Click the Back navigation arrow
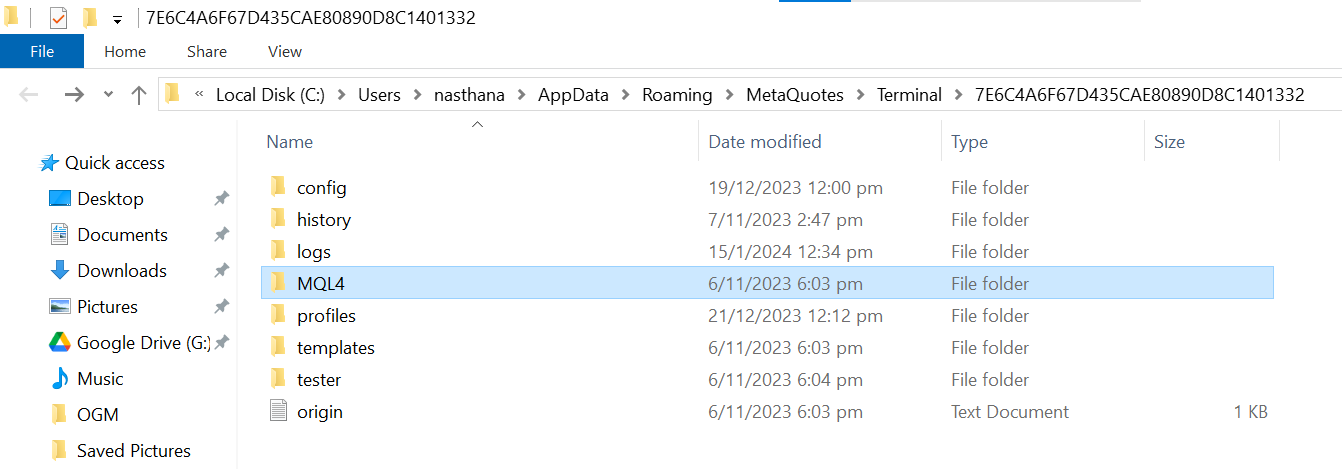 (x=29, y=95)
